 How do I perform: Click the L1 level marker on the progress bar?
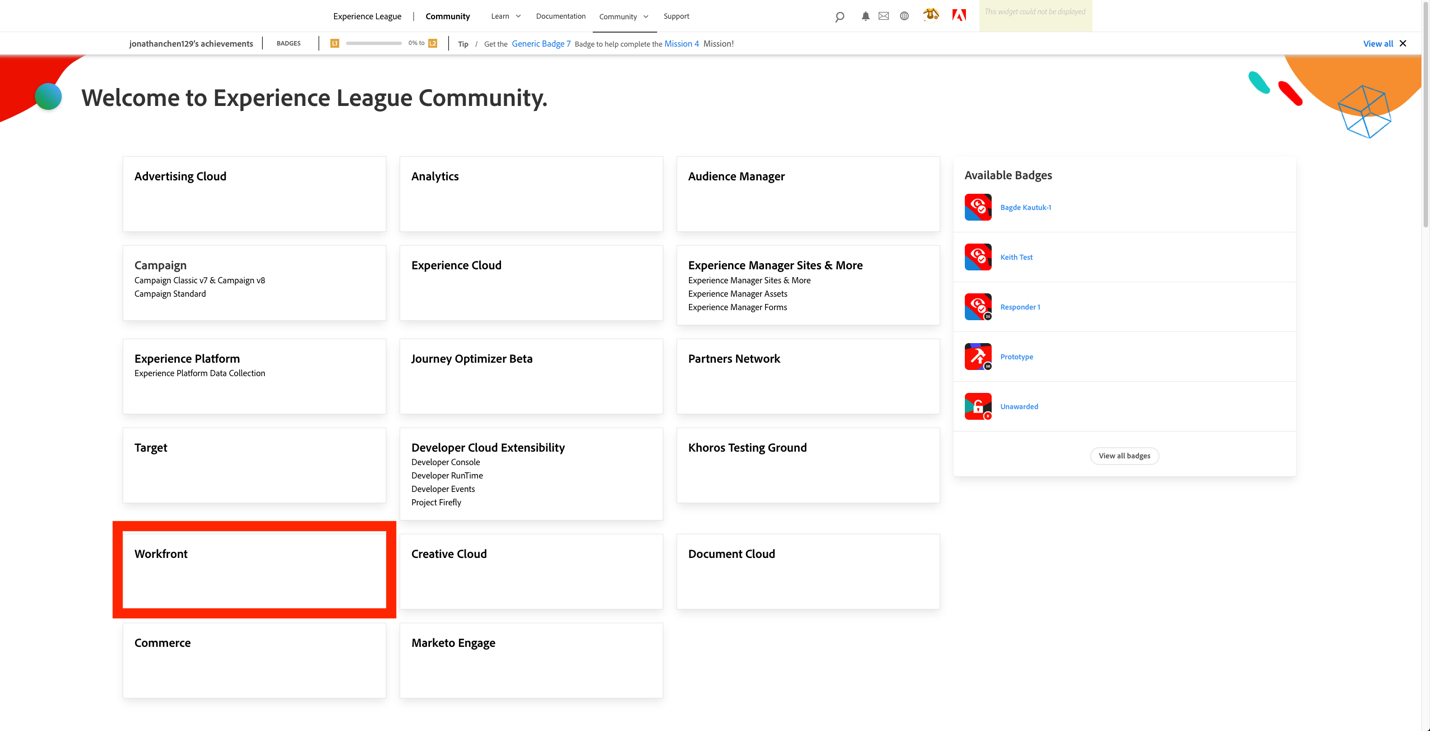coord(333,43)
